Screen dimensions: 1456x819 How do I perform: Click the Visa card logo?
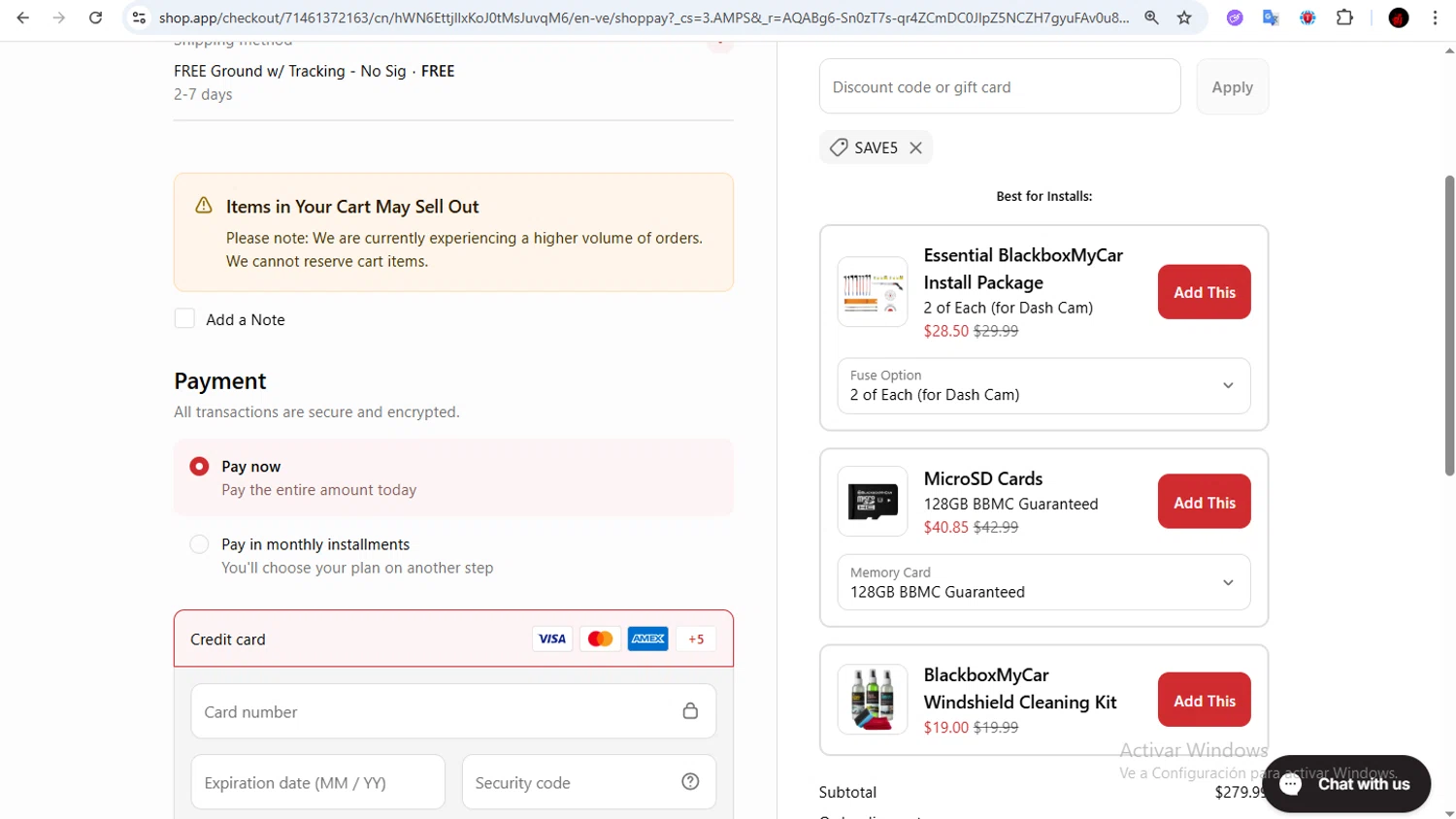pyautogui.click(x=552, y=639)
